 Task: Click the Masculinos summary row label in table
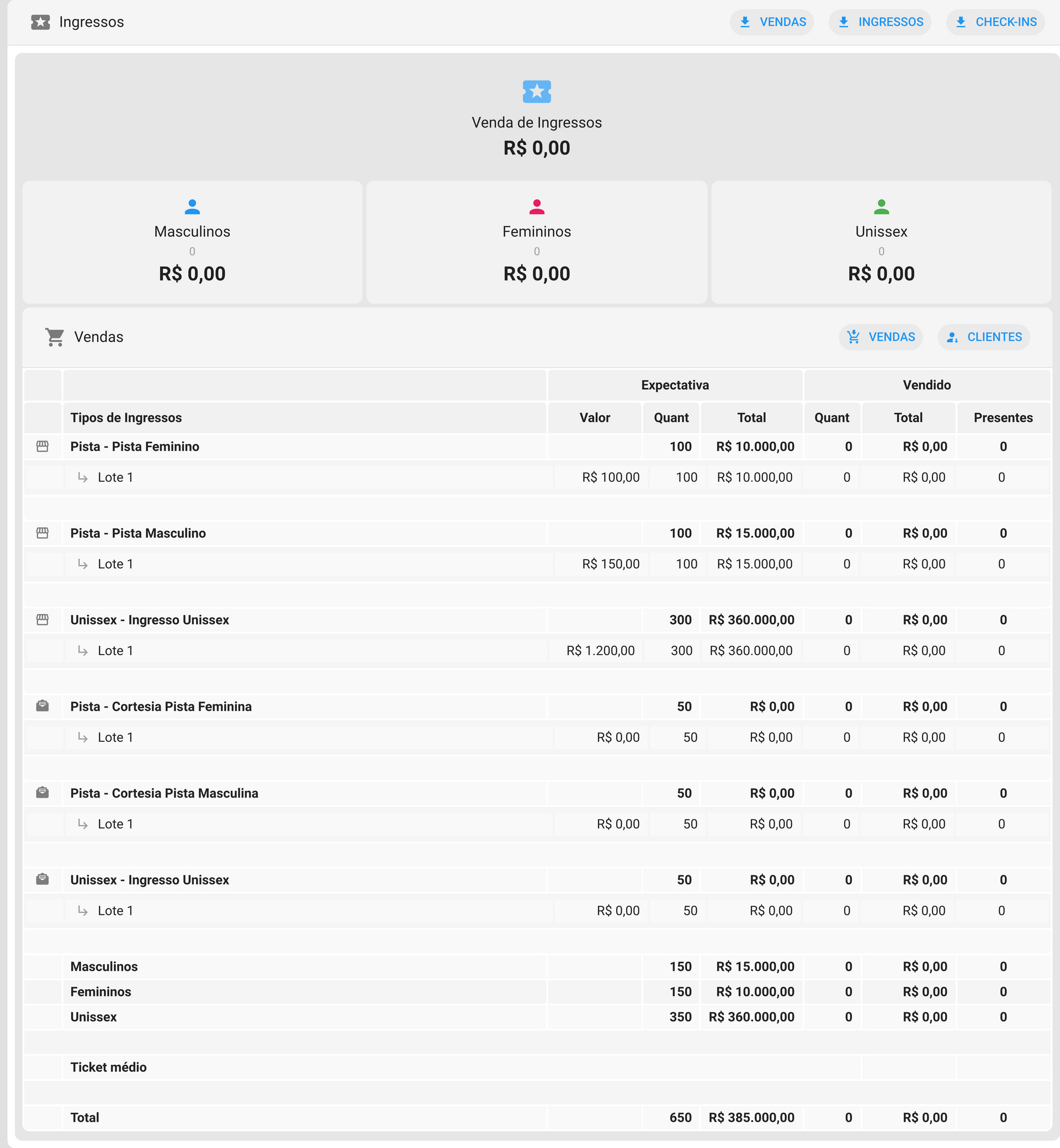104,966
